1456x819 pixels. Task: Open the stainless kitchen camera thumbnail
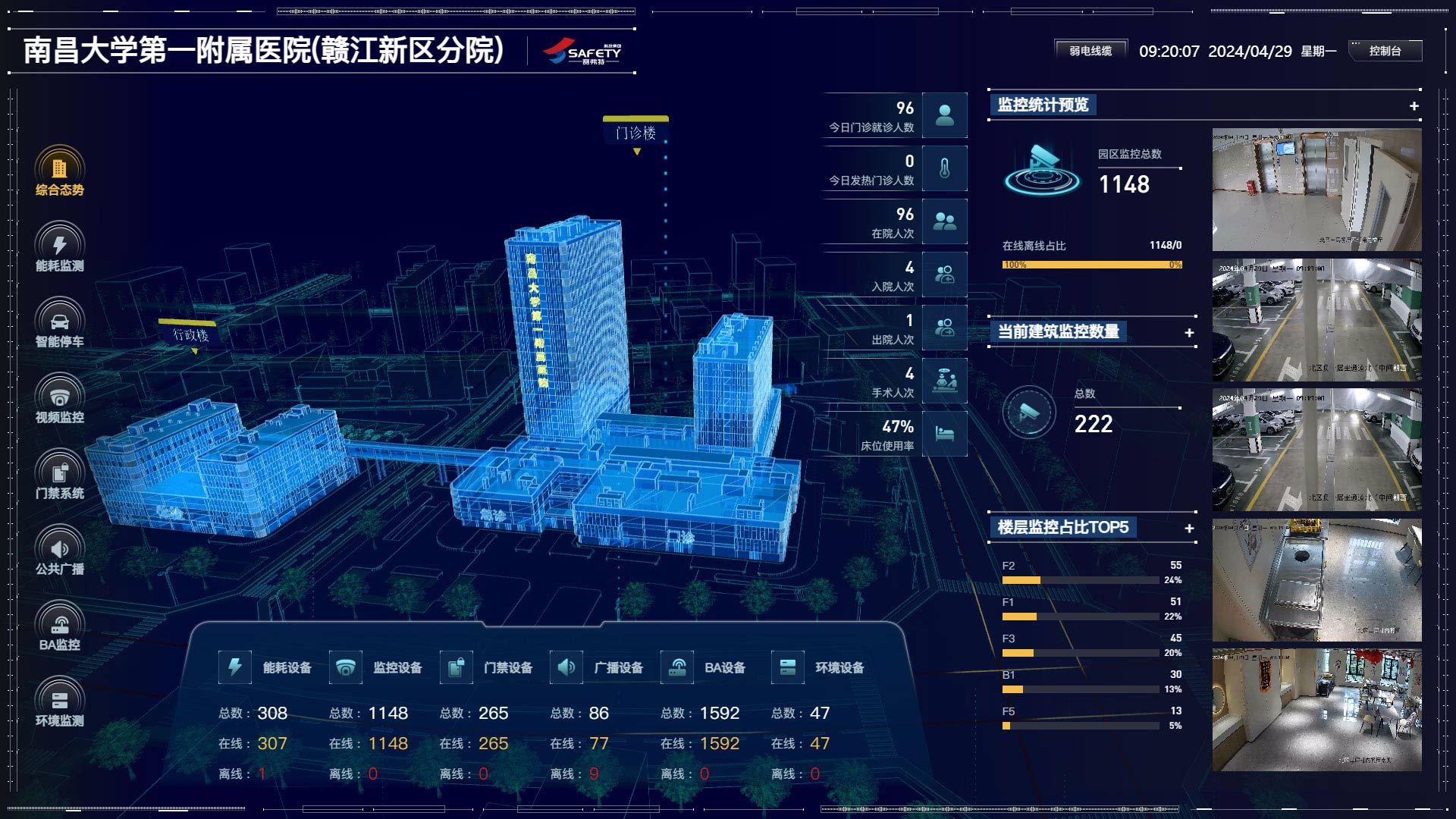click(1316, 580)
